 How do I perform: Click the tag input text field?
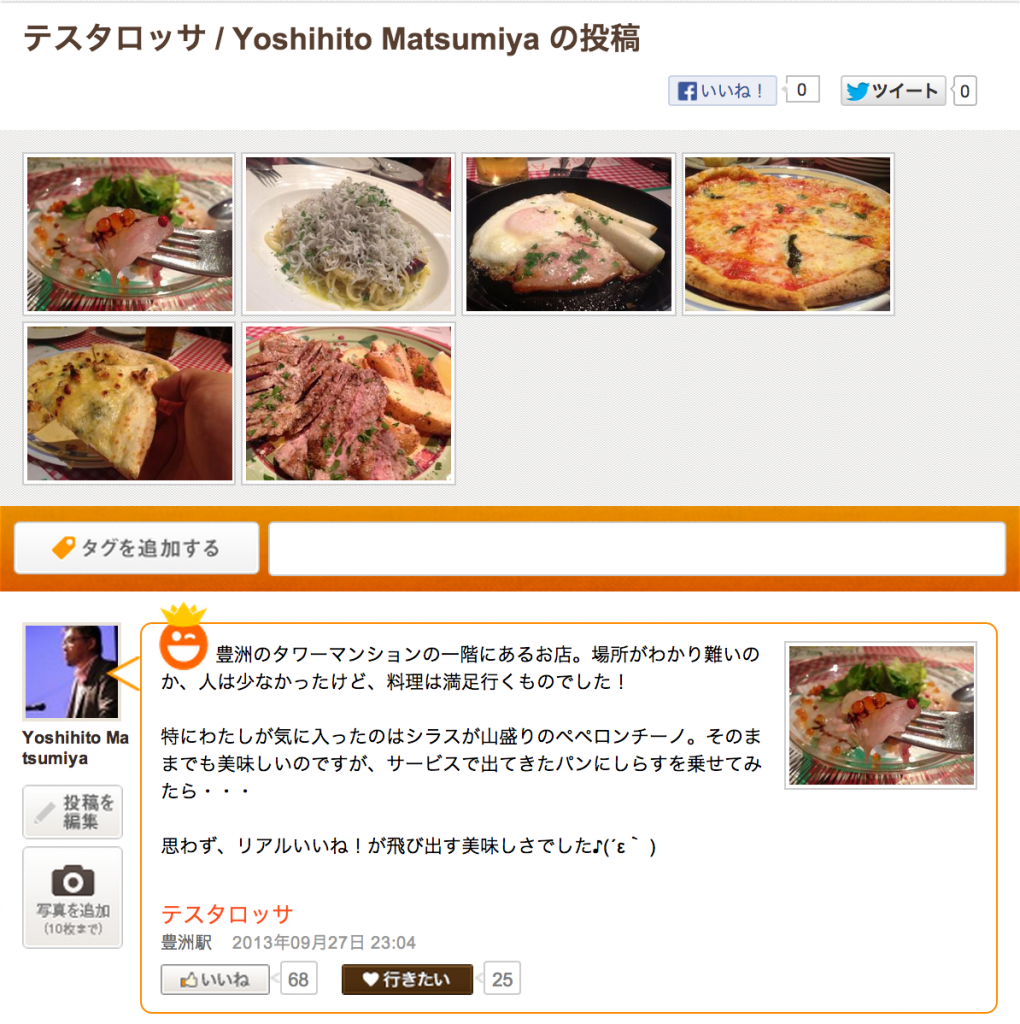tap(637, 549)
